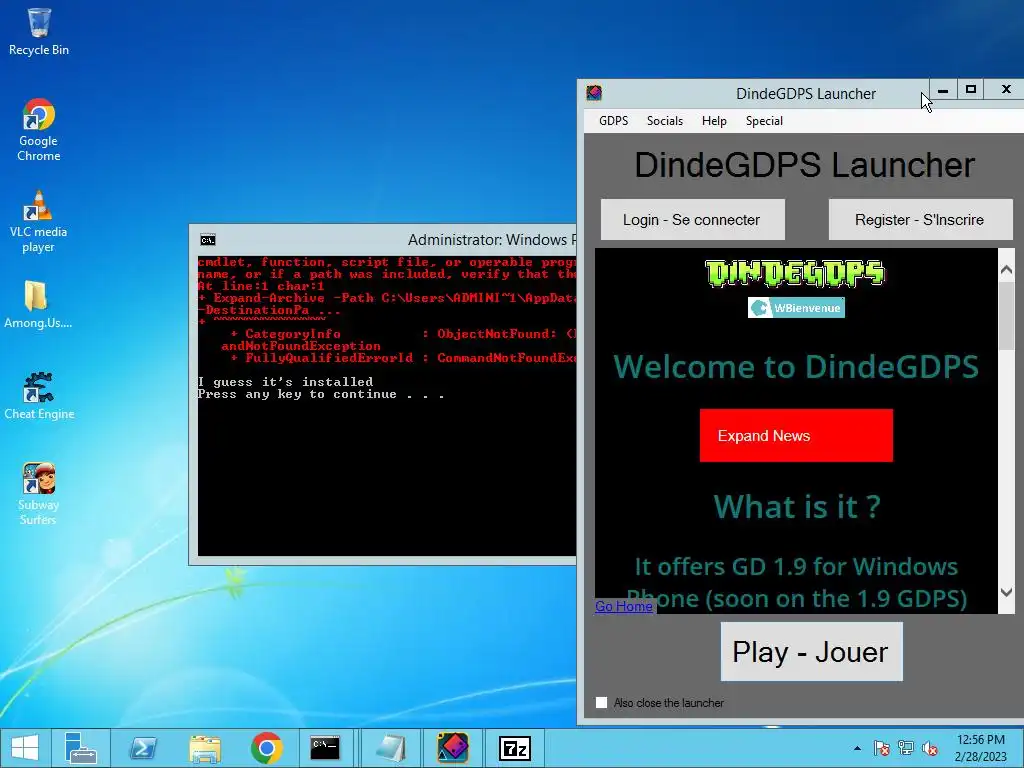This screenshot has height=768, width=1024.
Task: Click the DindeGDPS Launcher title bar icon
Action: tap(594, 93)
